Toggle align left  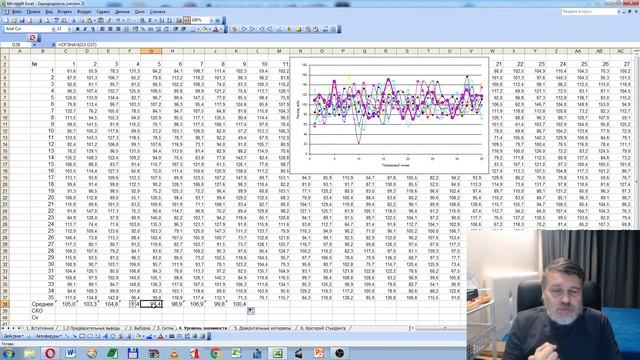tap(102, 29)
